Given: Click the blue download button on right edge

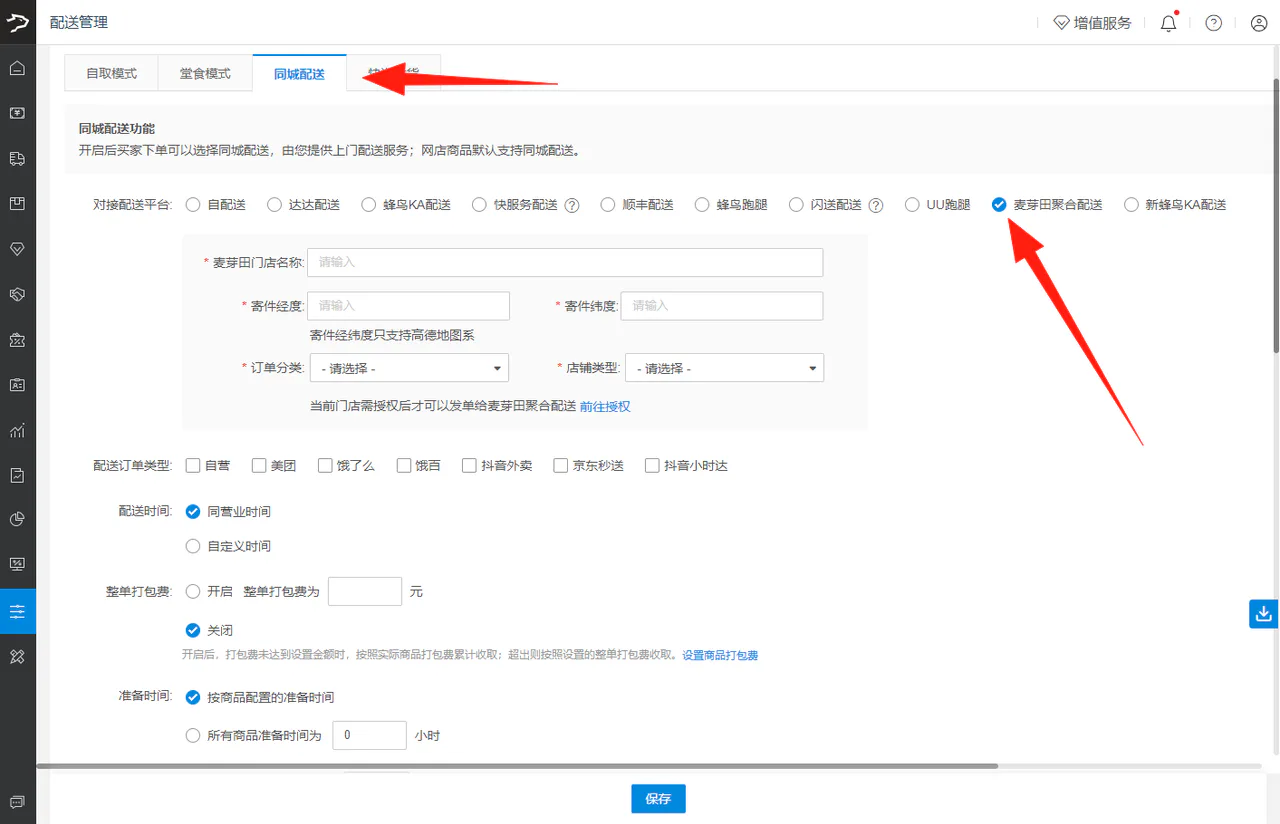Looking at the screenshot, I should click(1264, 614).
